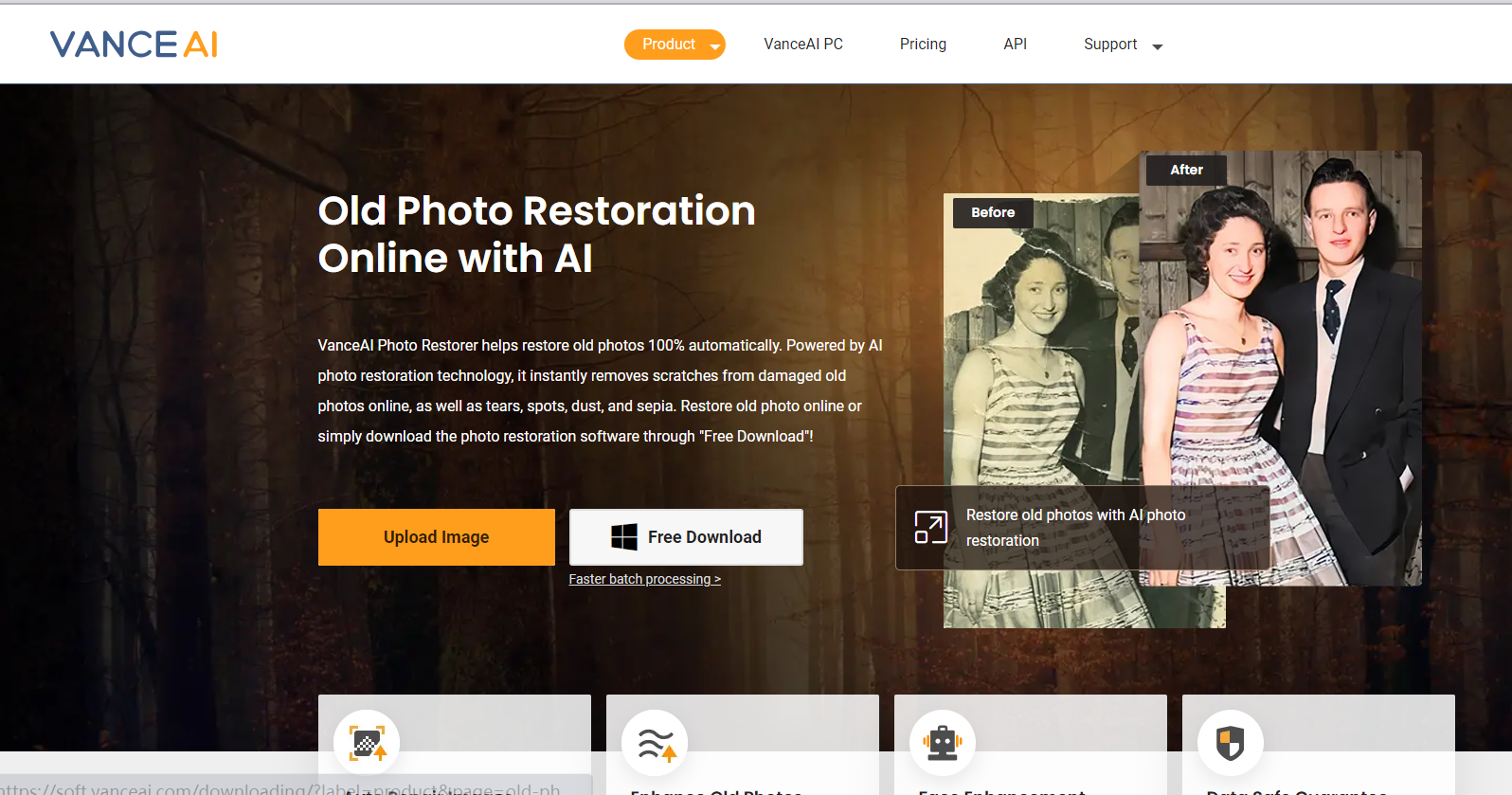
Task: Navigate to the API page
Action: [1016, 45]
